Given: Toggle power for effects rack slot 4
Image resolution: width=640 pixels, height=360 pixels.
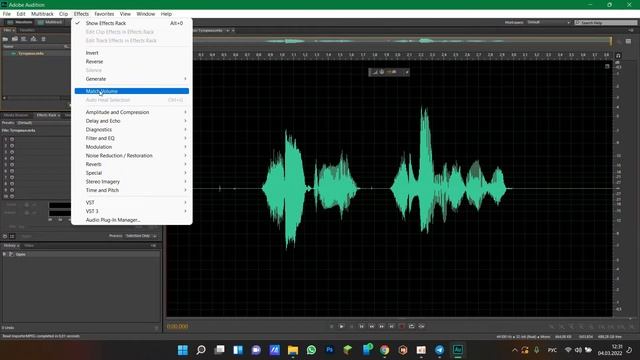Looking at the screenshot, I should tap(12, 158).
